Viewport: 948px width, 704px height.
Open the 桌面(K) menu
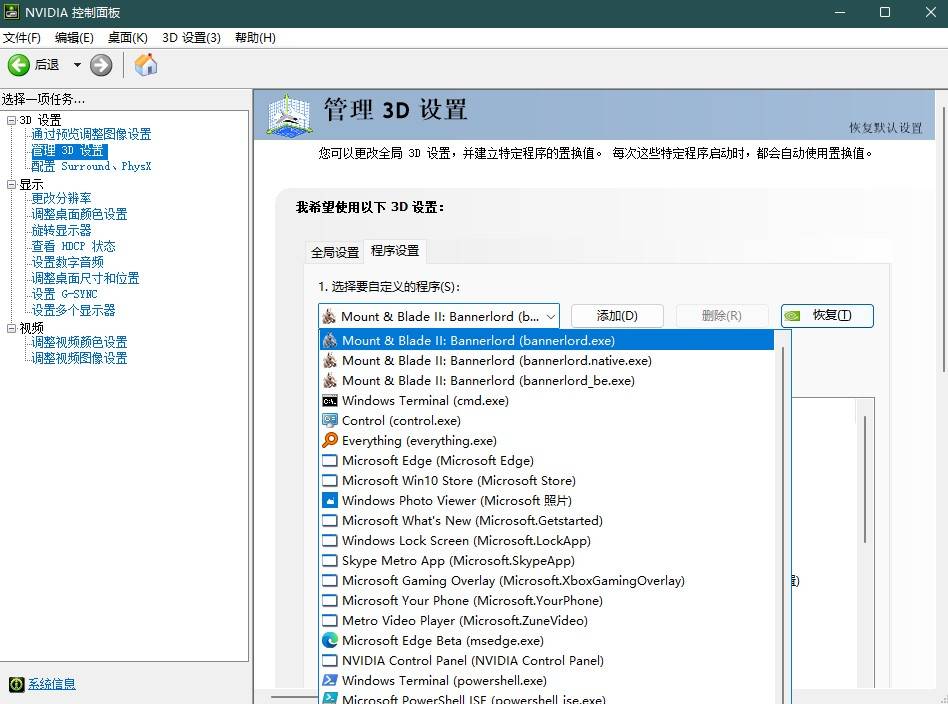[x=128, y=37]
